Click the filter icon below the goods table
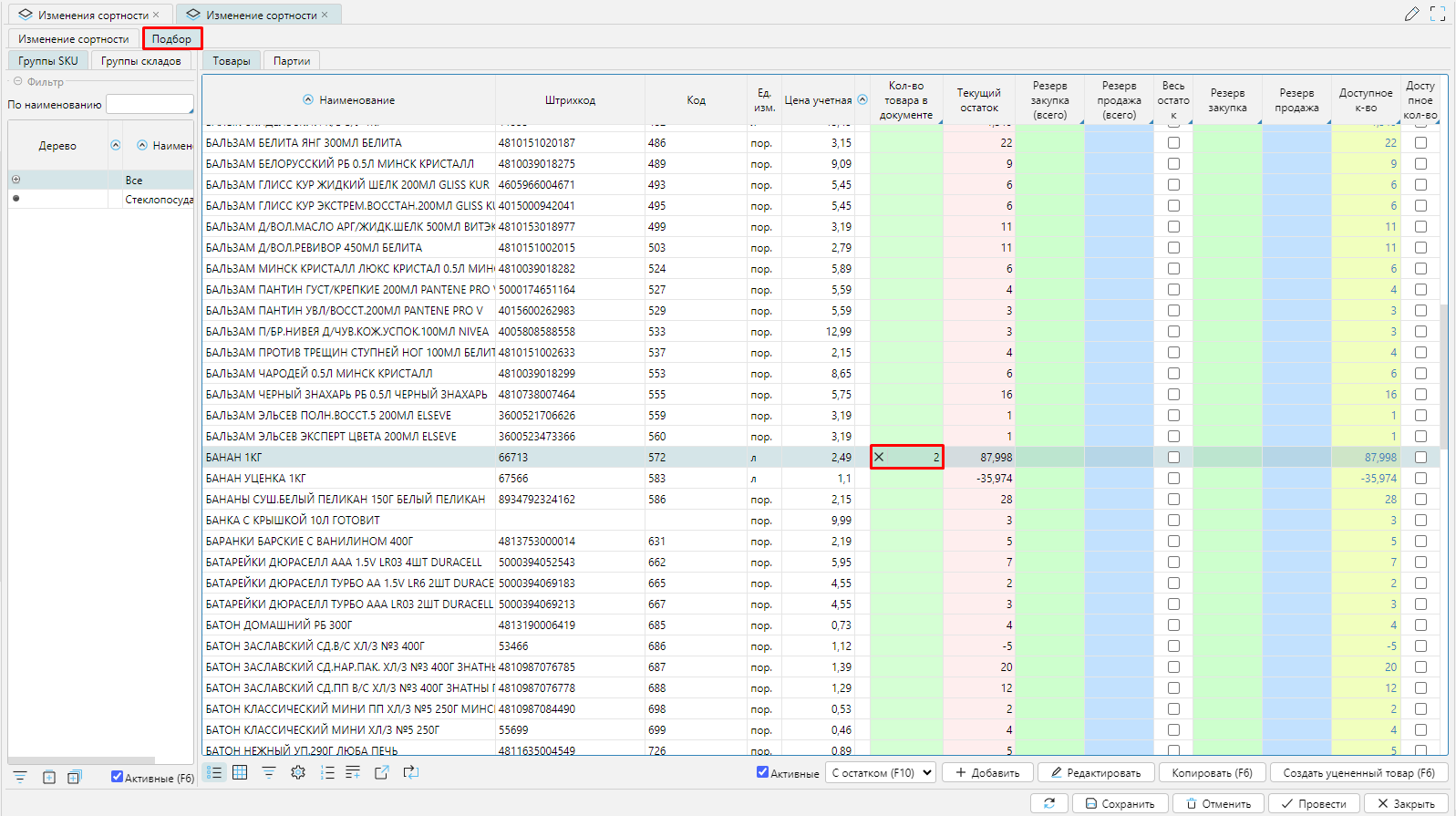The height and width of the screenshot is (816, 1456). 269,772
